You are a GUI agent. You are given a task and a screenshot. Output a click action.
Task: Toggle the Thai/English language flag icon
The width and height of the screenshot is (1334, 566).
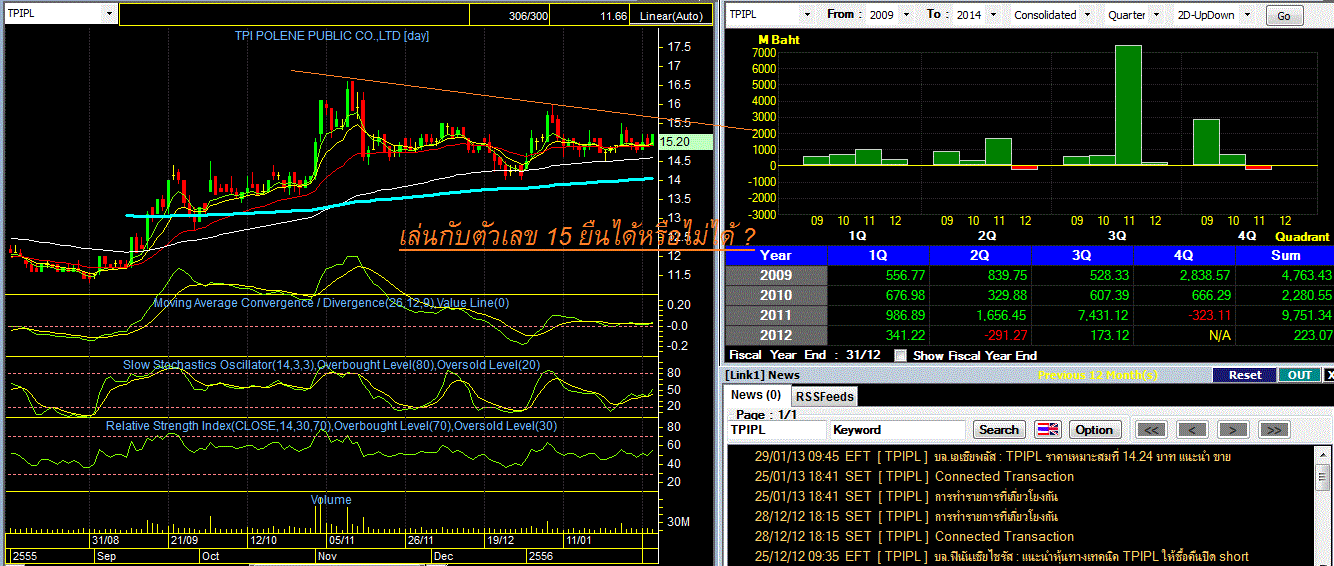click(x=1047, y=429)
